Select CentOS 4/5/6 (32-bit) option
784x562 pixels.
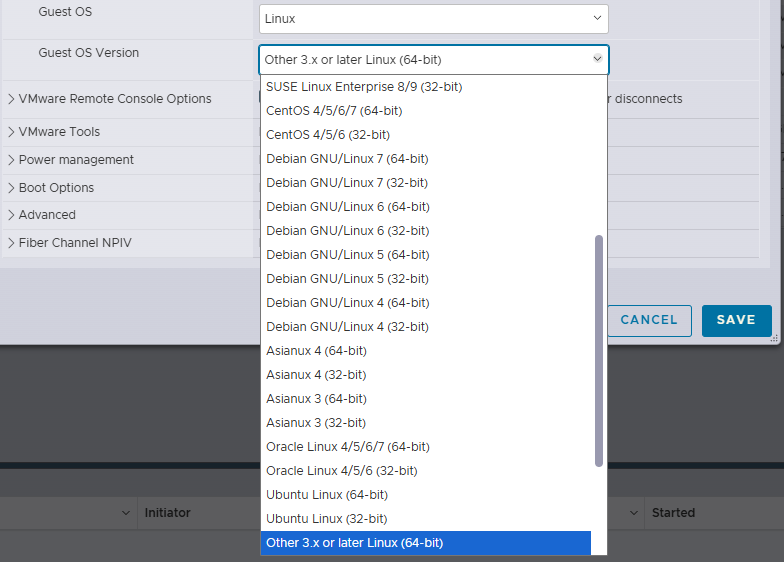click(x=426, y=134)
